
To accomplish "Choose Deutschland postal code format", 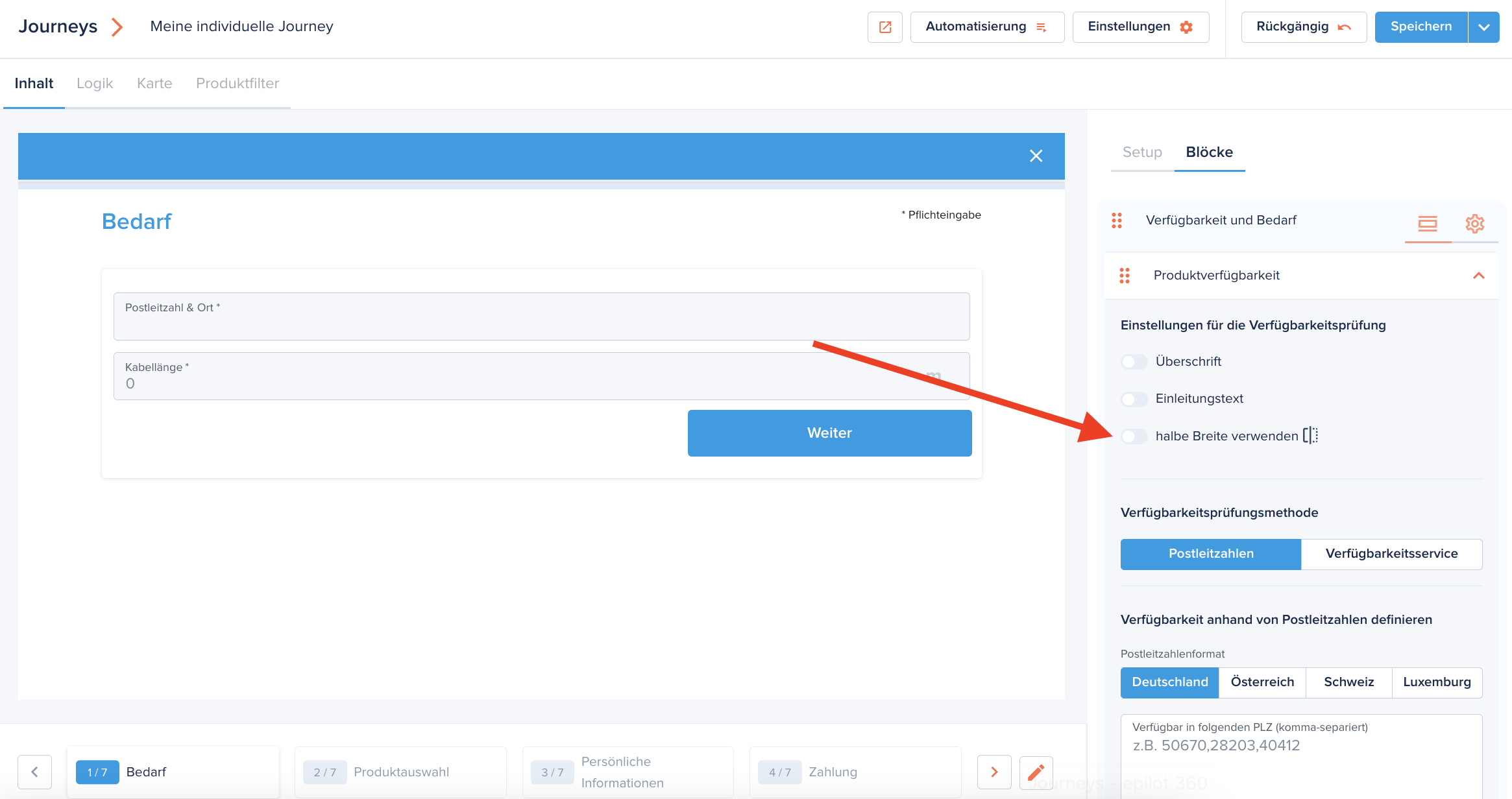I will [x=1169, y=682].
